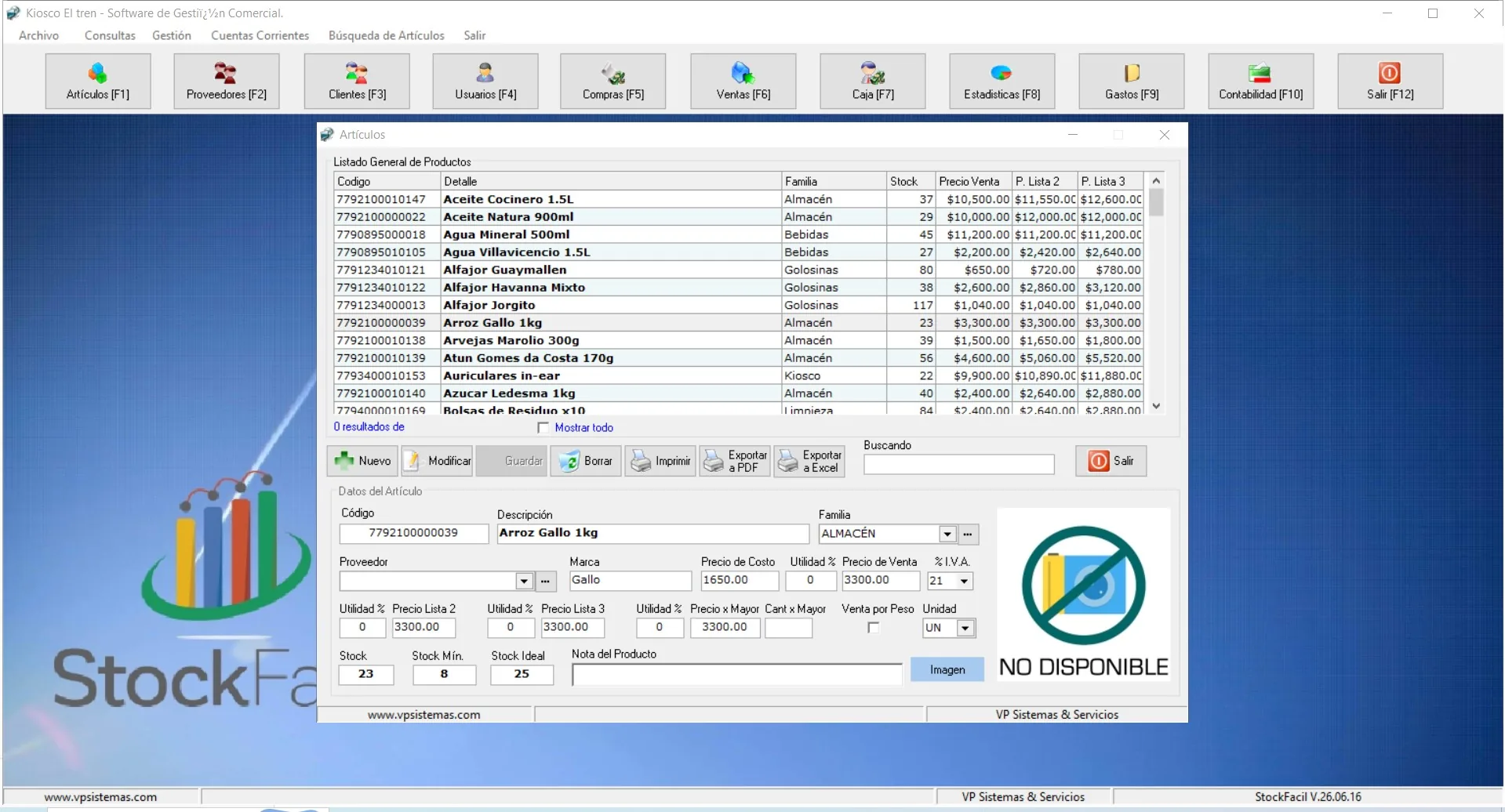Open Compras [F5] module
The width and height of the screenshot is (1505, 812).
613,82
